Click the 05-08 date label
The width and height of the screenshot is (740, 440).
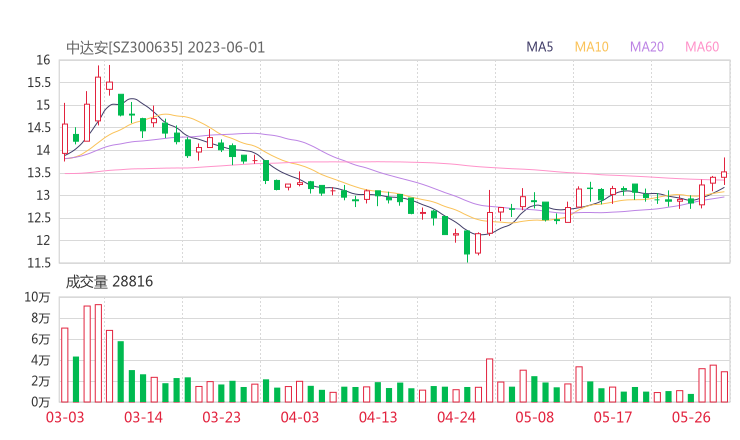(535, 417)
